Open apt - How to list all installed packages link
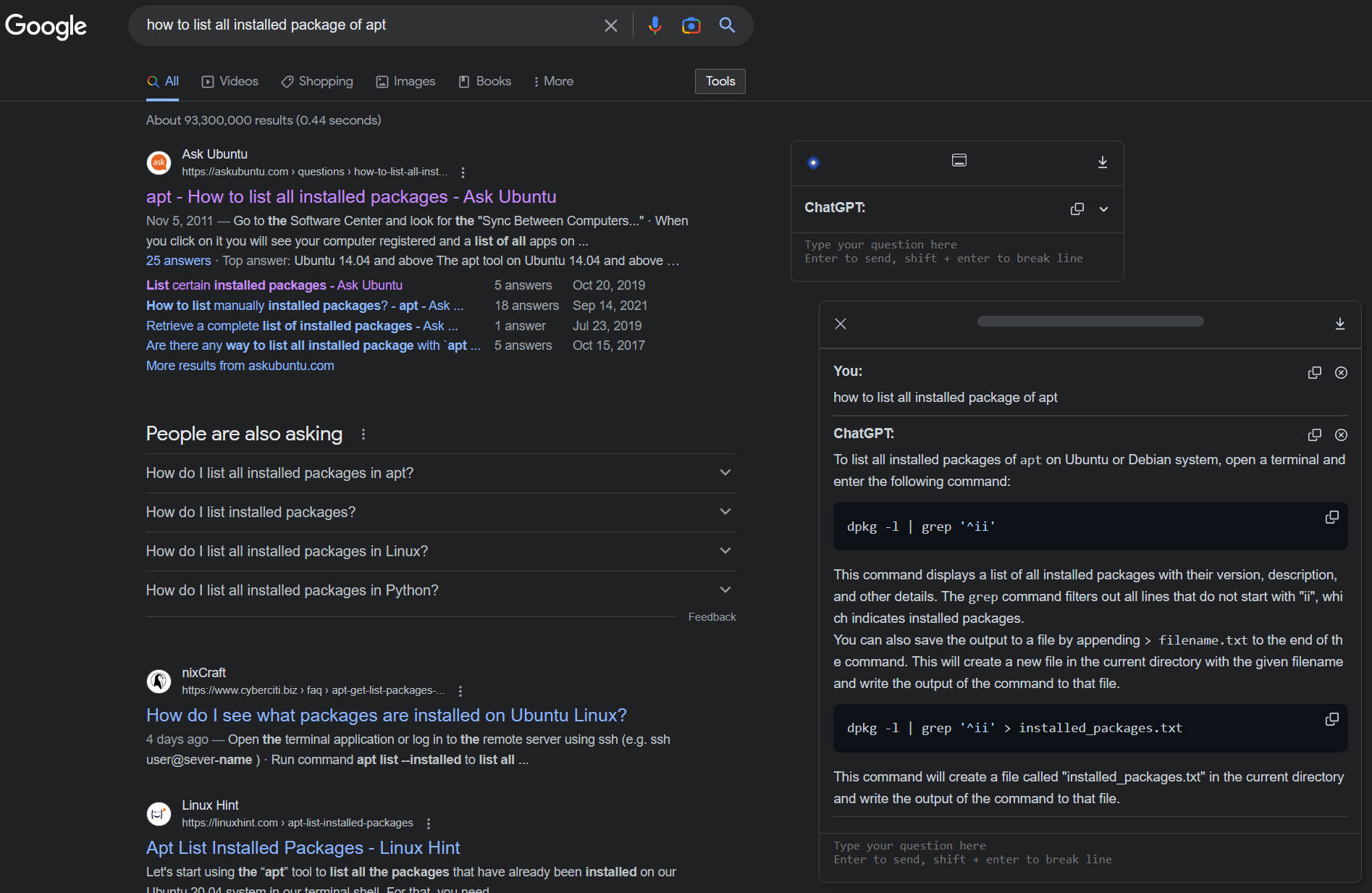 point(351,197)
